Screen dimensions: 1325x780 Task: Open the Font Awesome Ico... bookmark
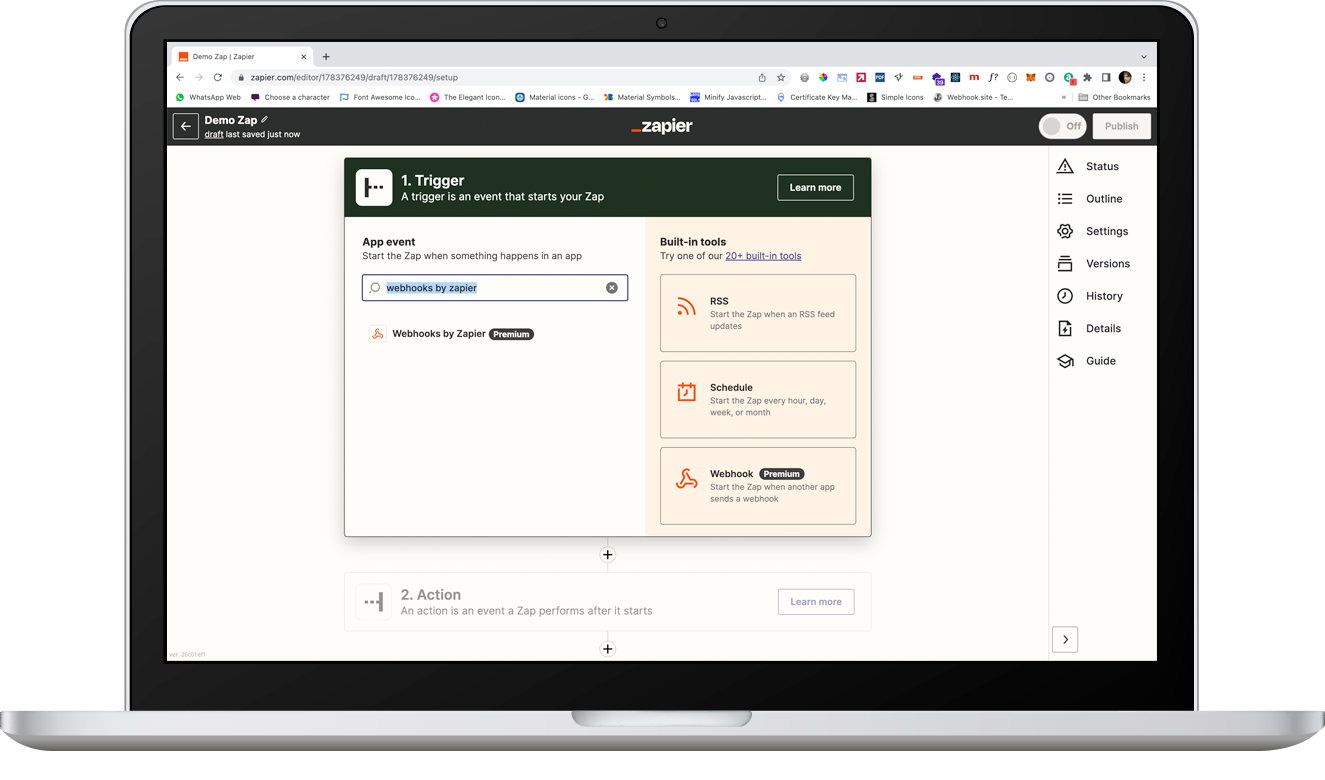click(380, 98)
